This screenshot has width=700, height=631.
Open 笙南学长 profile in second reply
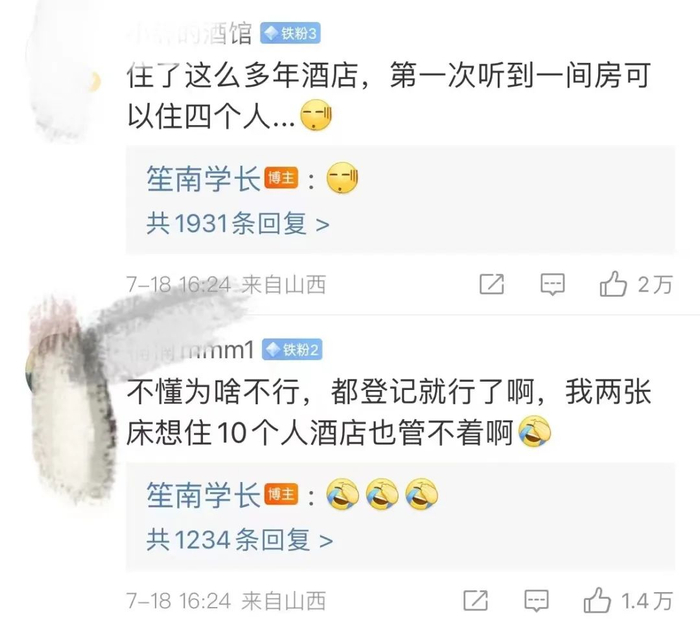tap(203, 495)
